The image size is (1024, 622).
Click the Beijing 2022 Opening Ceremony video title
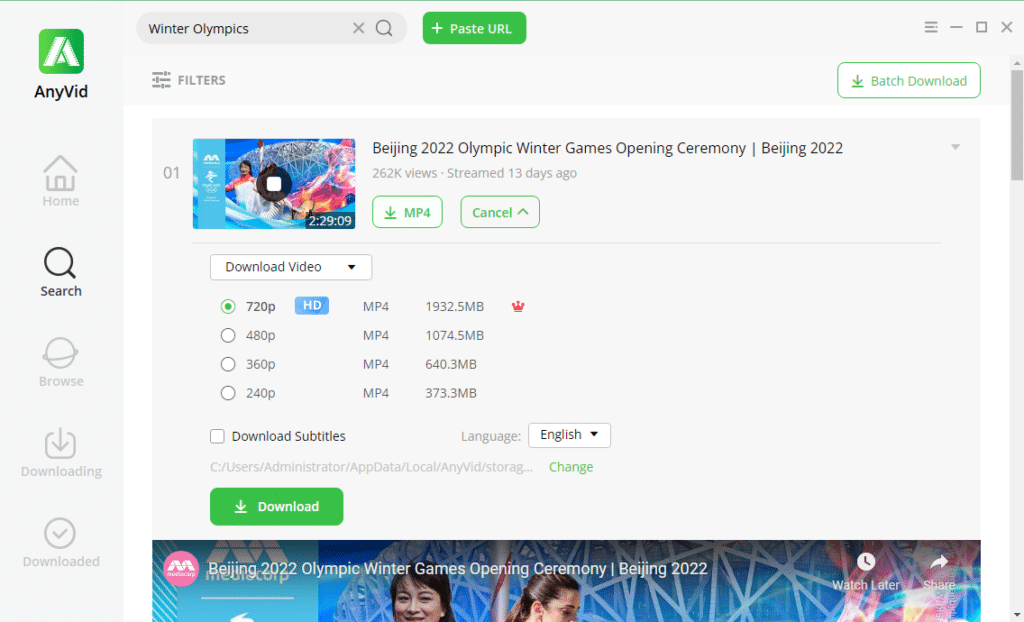607,148
